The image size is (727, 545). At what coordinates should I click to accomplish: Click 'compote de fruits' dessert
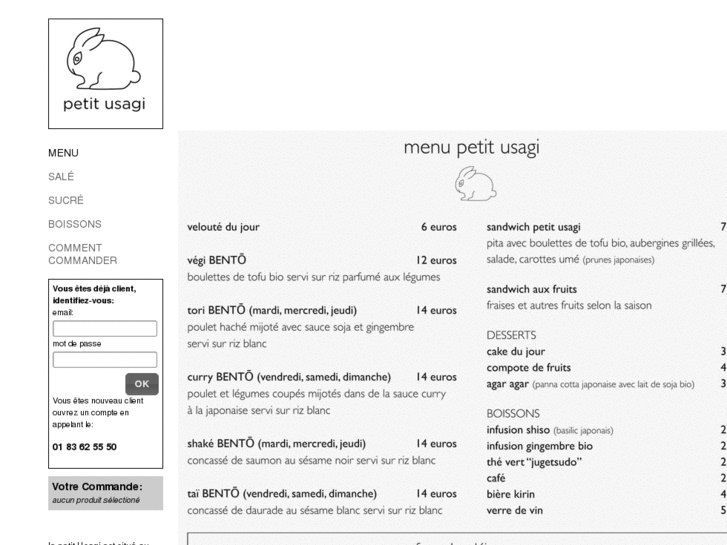coord(529,368)
